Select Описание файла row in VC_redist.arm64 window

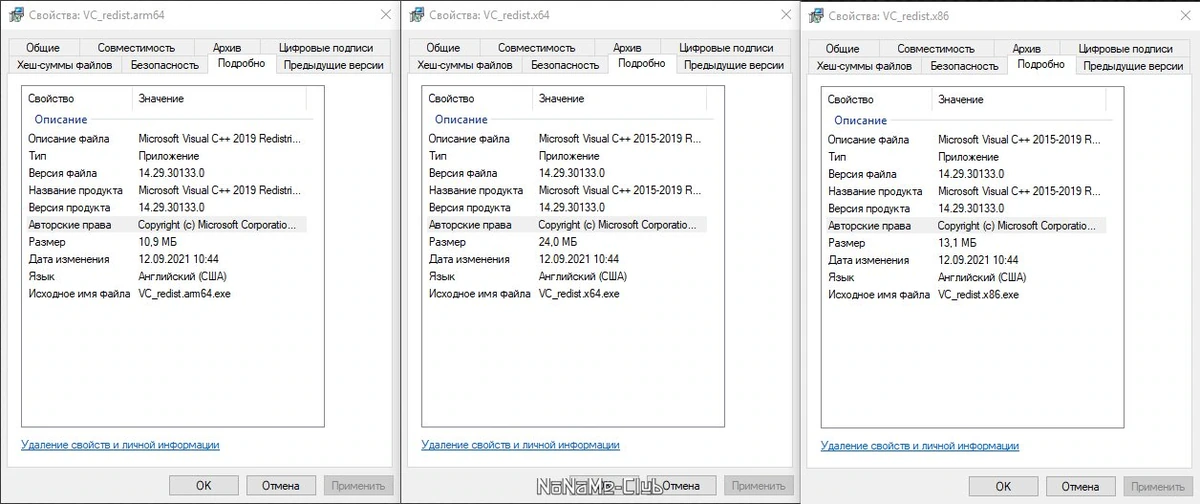[165, 139]
